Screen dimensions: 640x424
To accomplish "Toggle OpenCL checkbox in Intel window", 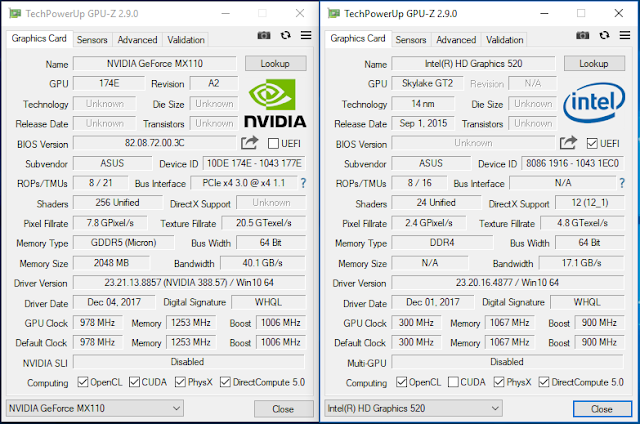I will [x=402, y=382].
